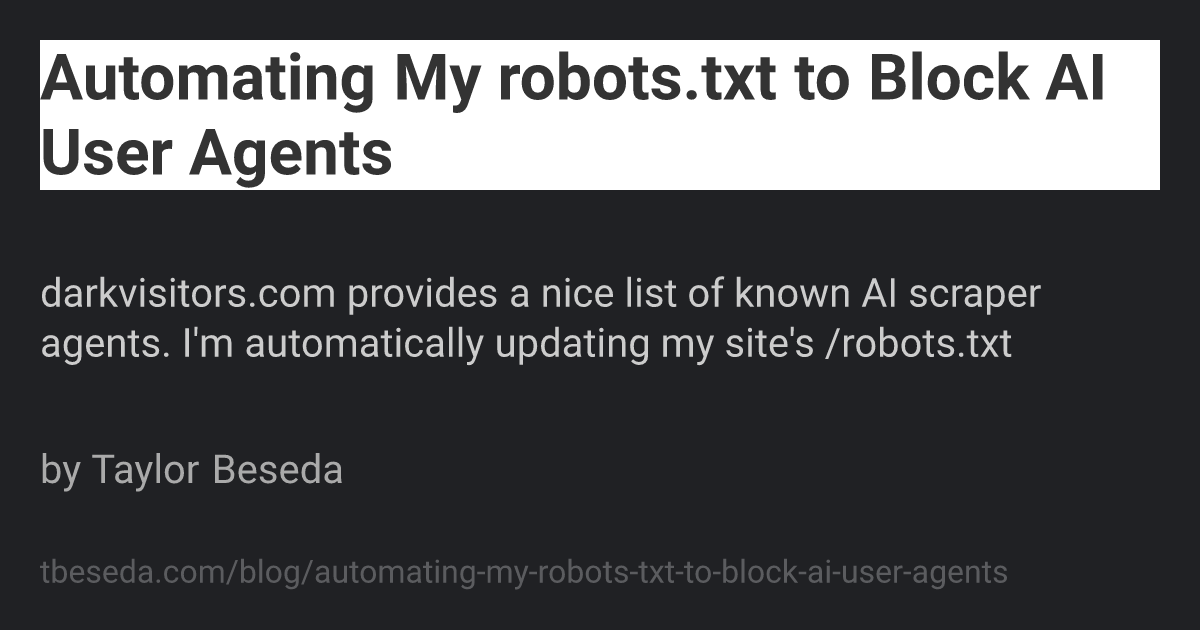Open the tbeseda.com blog URL at bottom
Screen dimensions: 1200x630
click(523, 573)
